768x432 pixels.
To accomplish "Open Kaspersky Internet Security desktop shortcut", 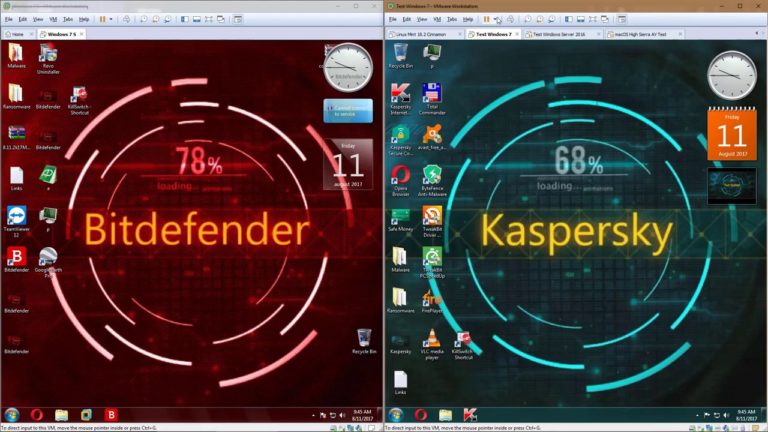I will (401, 99).
